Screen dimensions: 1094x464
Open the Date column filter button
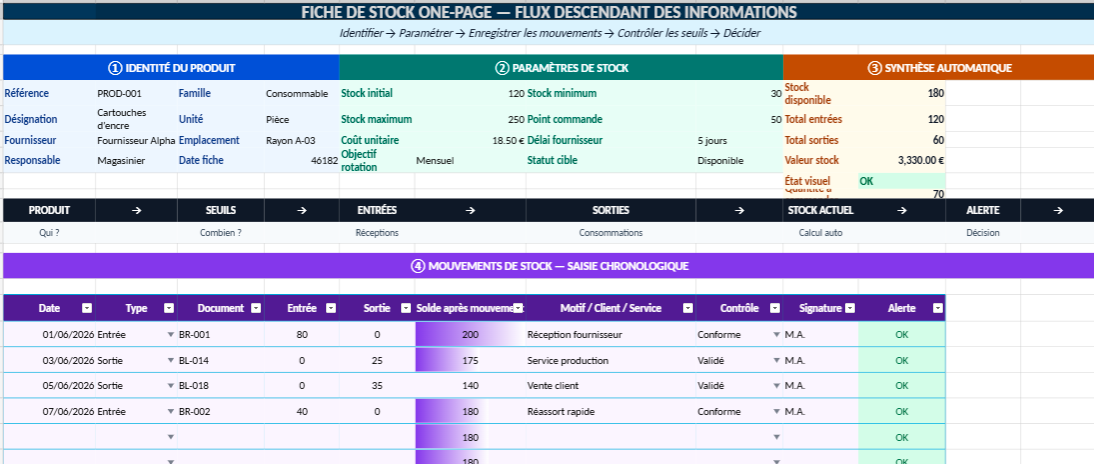coord(87,308)
